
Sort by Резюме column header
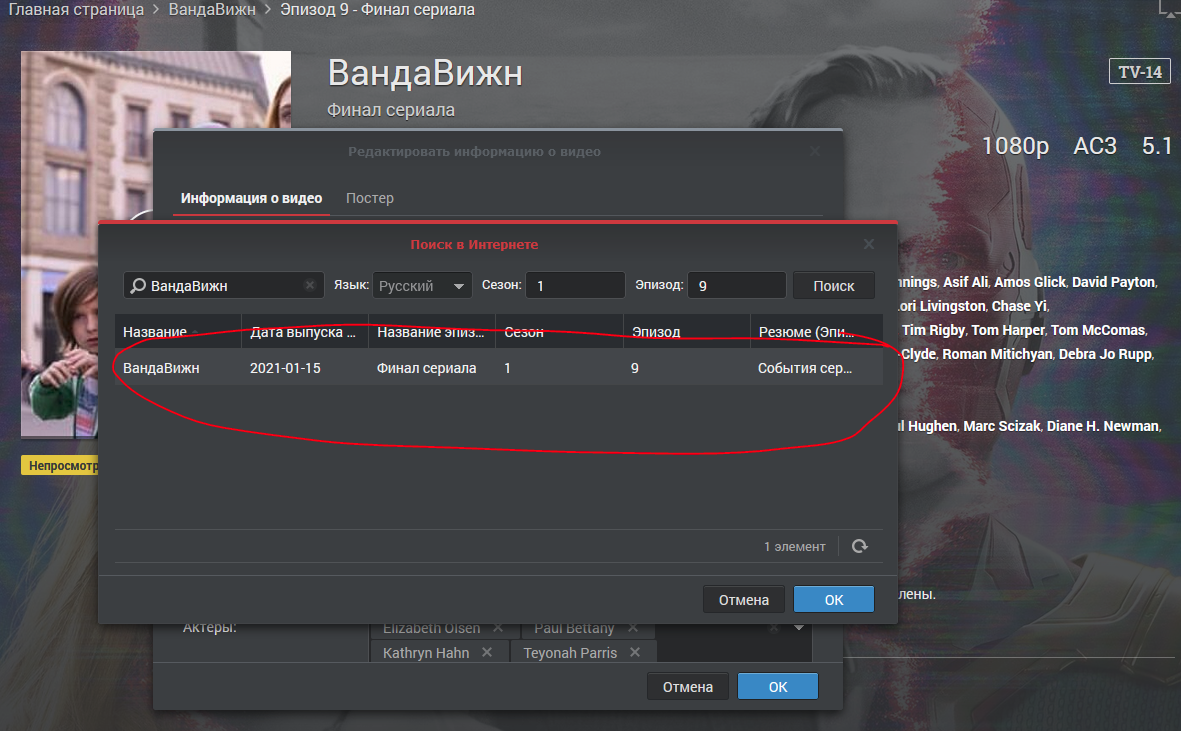tap(816, 331)
